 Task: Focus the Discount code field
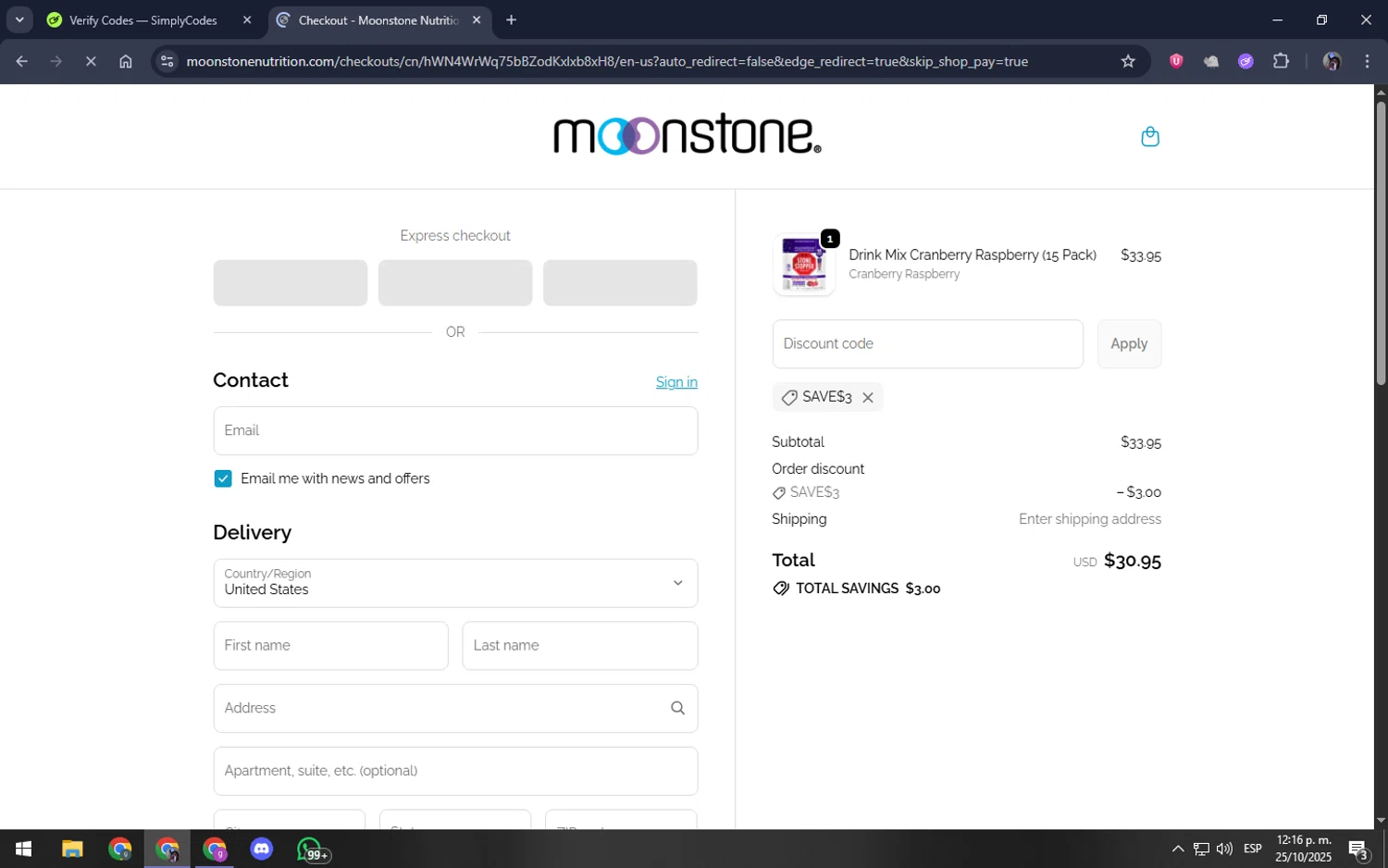click(x=927, y=344)
